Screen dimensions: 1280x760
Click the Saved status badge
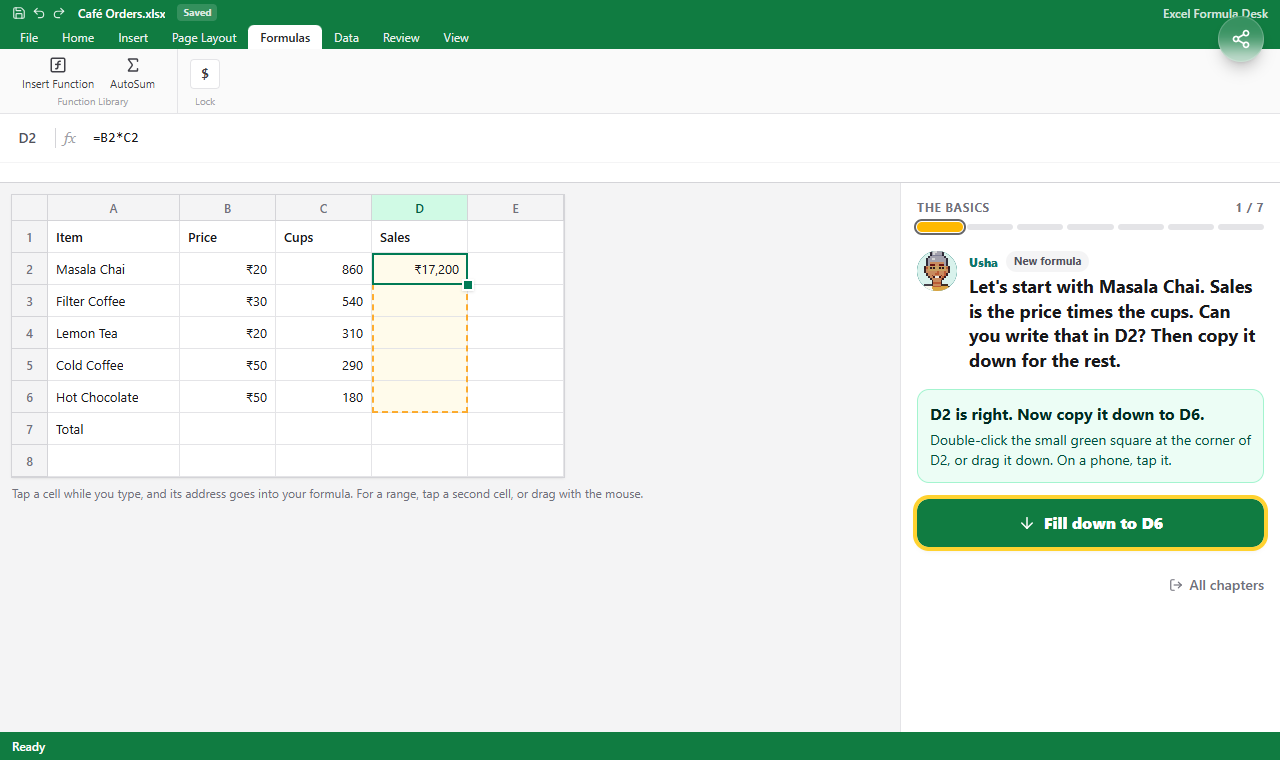tap(197, 13)
